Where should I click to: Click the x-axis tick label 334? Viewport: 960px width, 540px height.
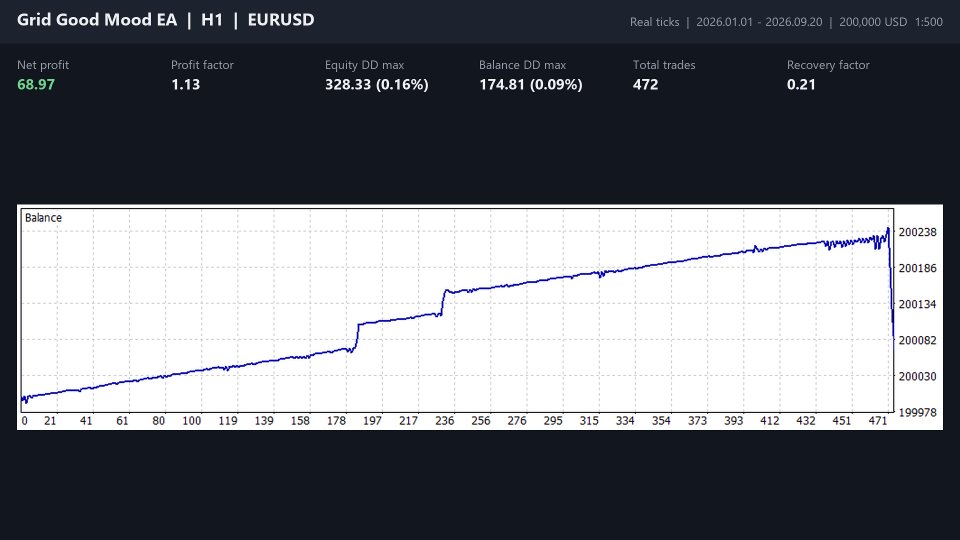[x=625, y=421]
